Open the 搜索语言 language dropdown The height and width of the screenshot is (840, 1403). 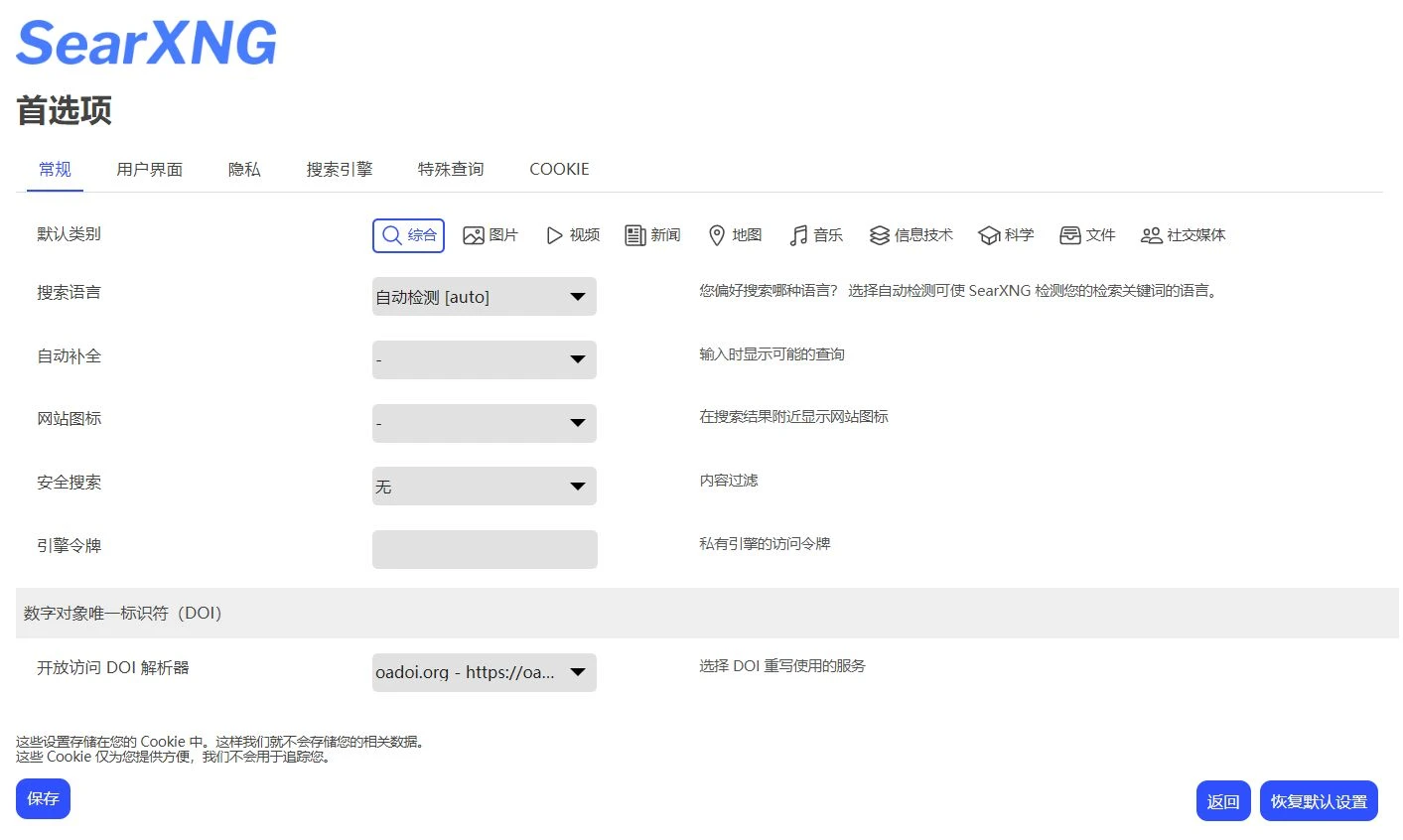click(484, 297)
